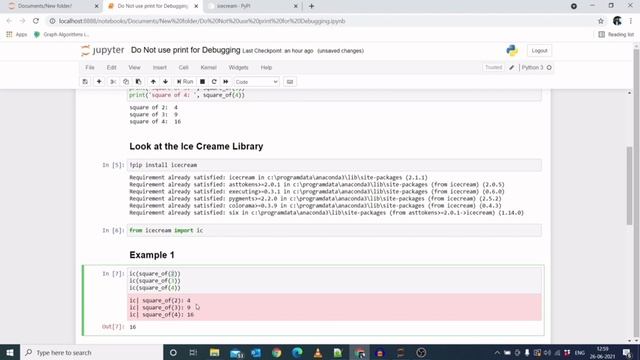Click the taskbar search box
Viewport: 640px width, 360px height.
click(x=91, y=352)
